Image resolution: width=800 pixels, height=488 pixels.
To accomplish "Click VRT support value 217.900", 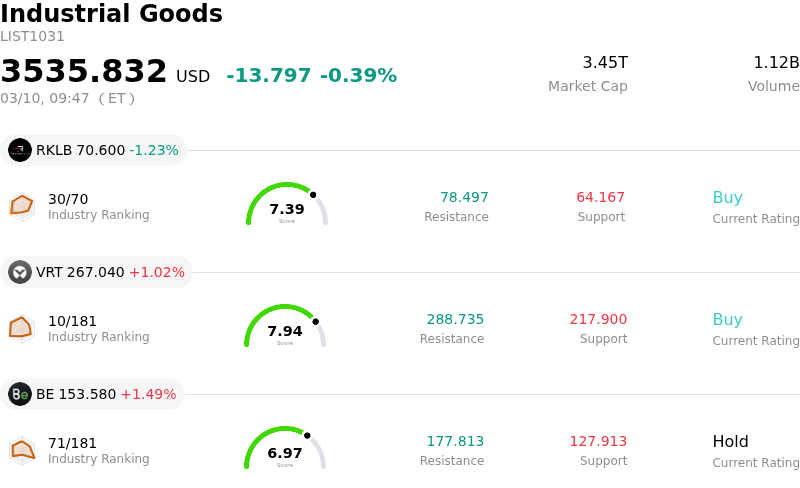I will tap(598, 320).
